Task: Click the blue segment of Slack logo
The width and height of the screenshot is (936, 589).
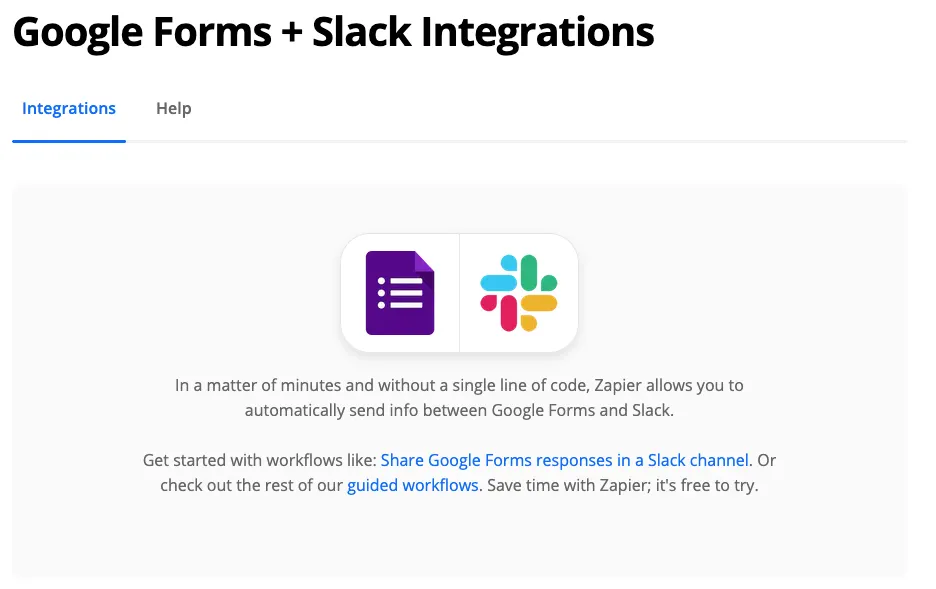Action: pyautogui.click(x=500, y=276)
